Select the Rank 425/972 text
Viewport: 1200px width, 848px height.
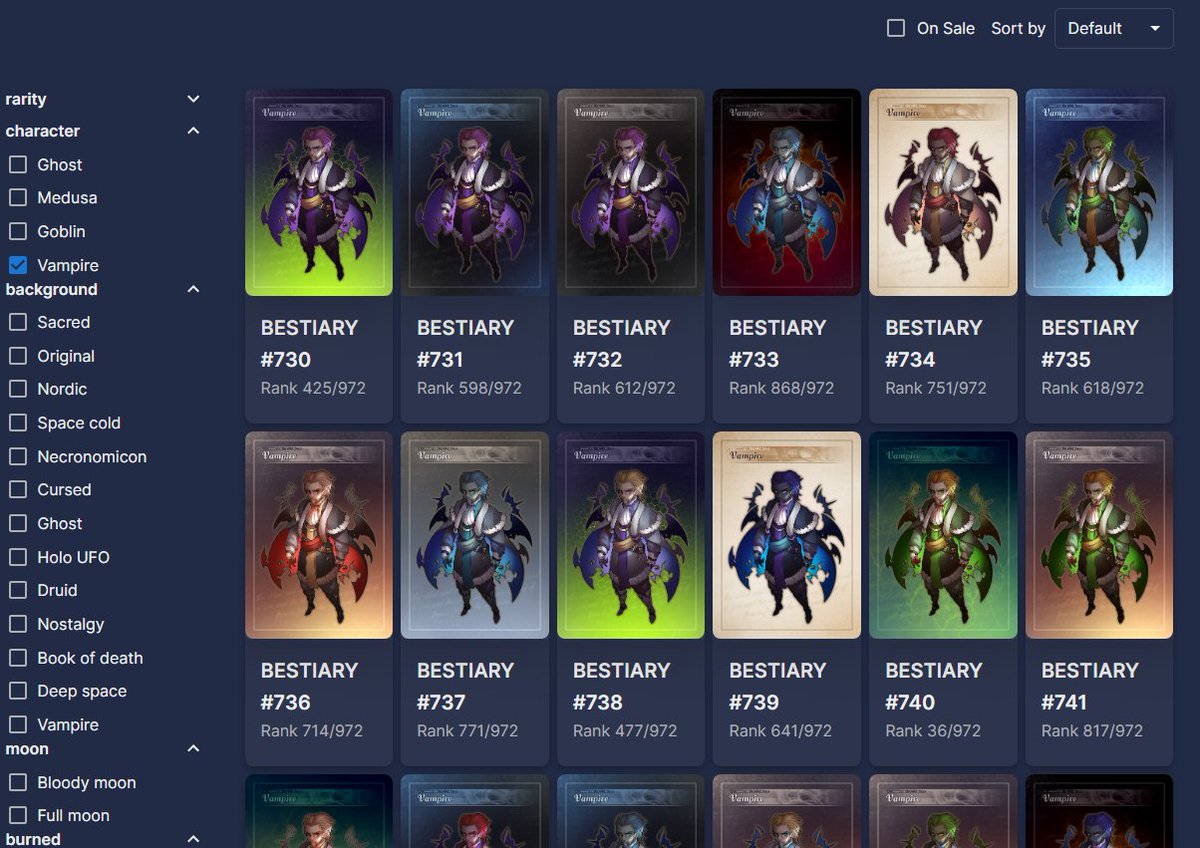click(x=313, y=388)
